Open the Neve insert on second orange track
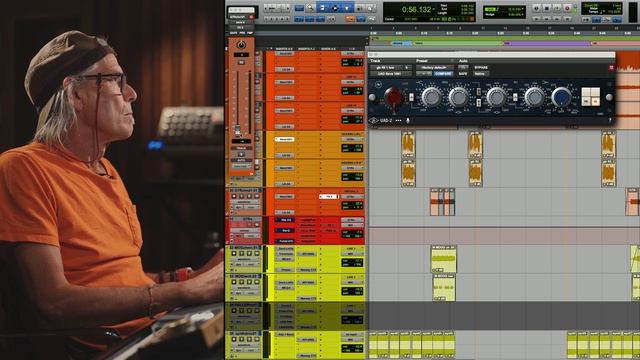Viewport: 640px width, 360px height. coord(284,82)
